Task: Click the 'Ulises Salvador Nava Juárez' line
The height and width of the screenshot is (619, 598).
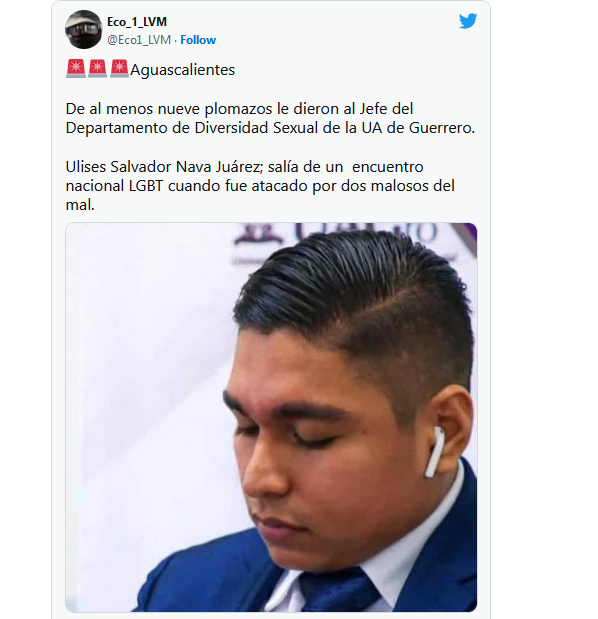Action: point(244,167)
